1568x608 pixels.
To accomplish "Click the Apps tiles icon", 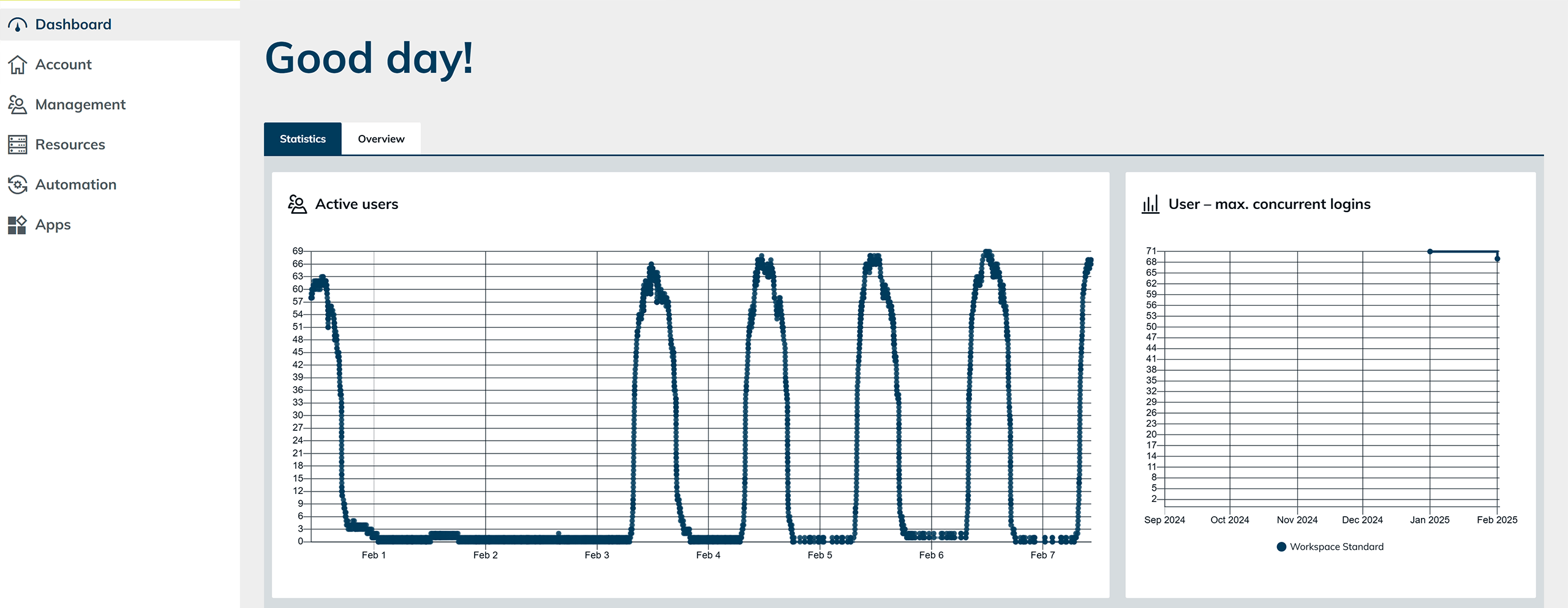I will coord(17,225).
